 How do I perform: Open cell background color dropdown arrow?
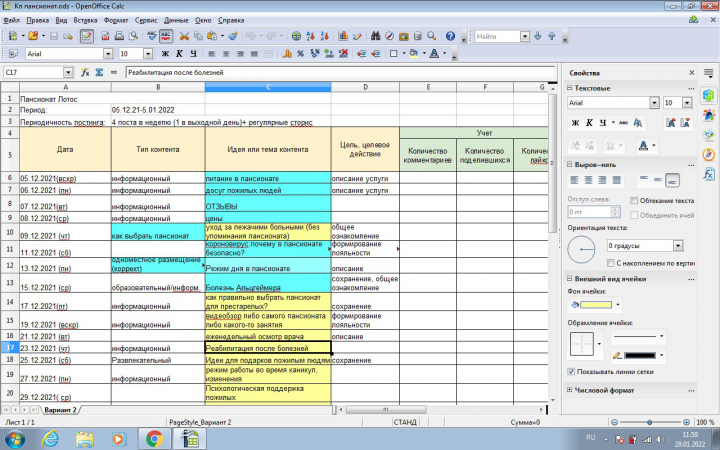pyautogui.click(x=618, y=304)
